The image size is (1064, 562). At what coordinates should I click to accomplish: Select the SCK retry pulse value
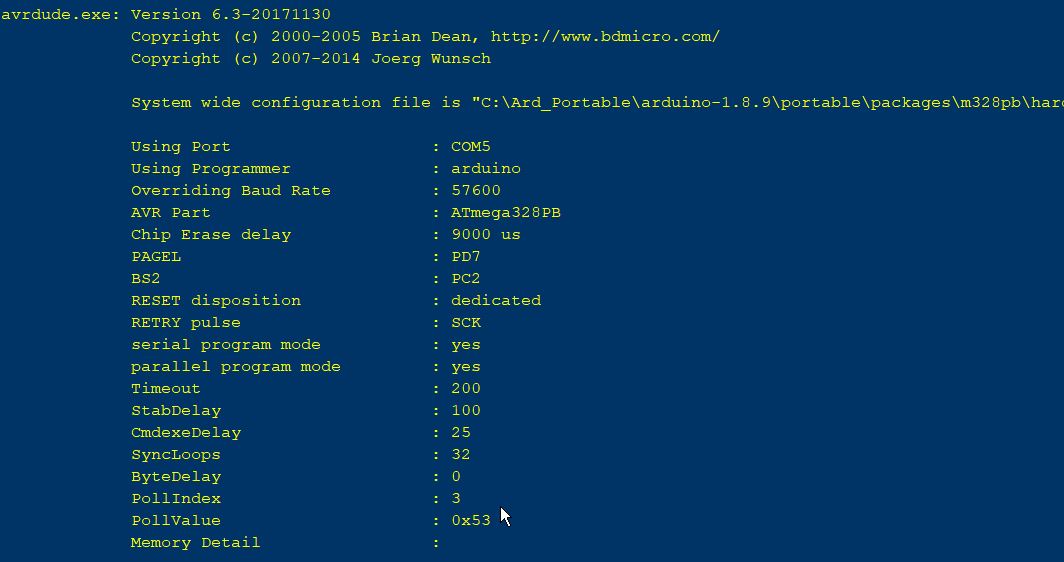click(466, 322)
